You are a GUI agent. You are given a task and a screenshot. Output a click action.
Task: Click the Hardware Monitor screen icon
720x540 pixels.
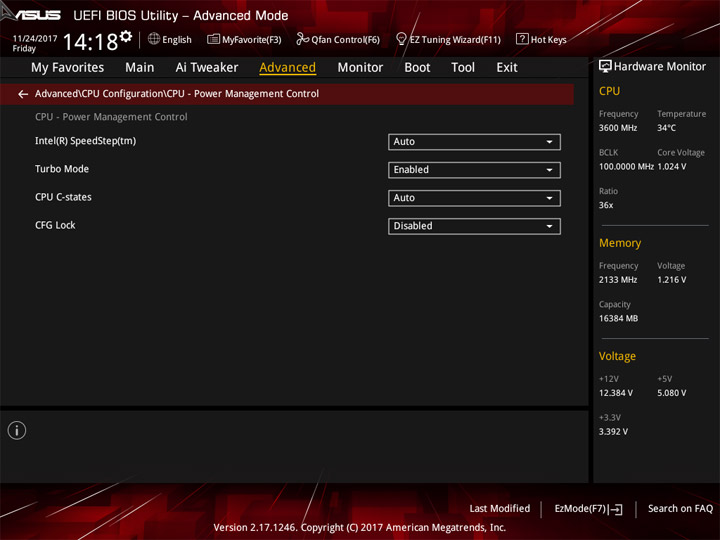605,67
